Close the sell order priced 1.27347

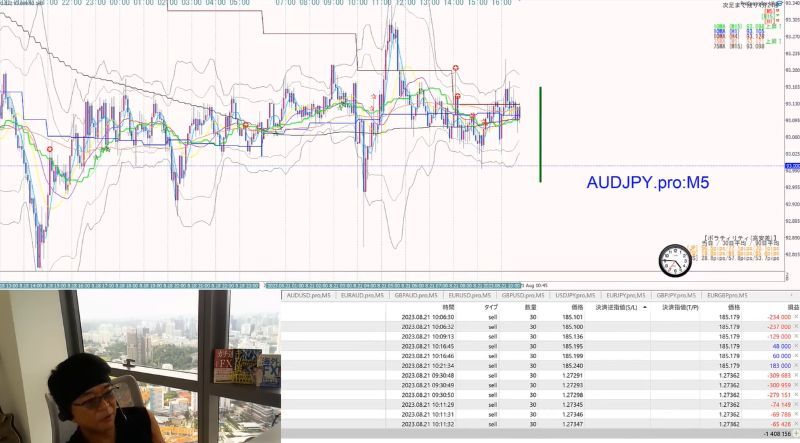coord(796,424)
